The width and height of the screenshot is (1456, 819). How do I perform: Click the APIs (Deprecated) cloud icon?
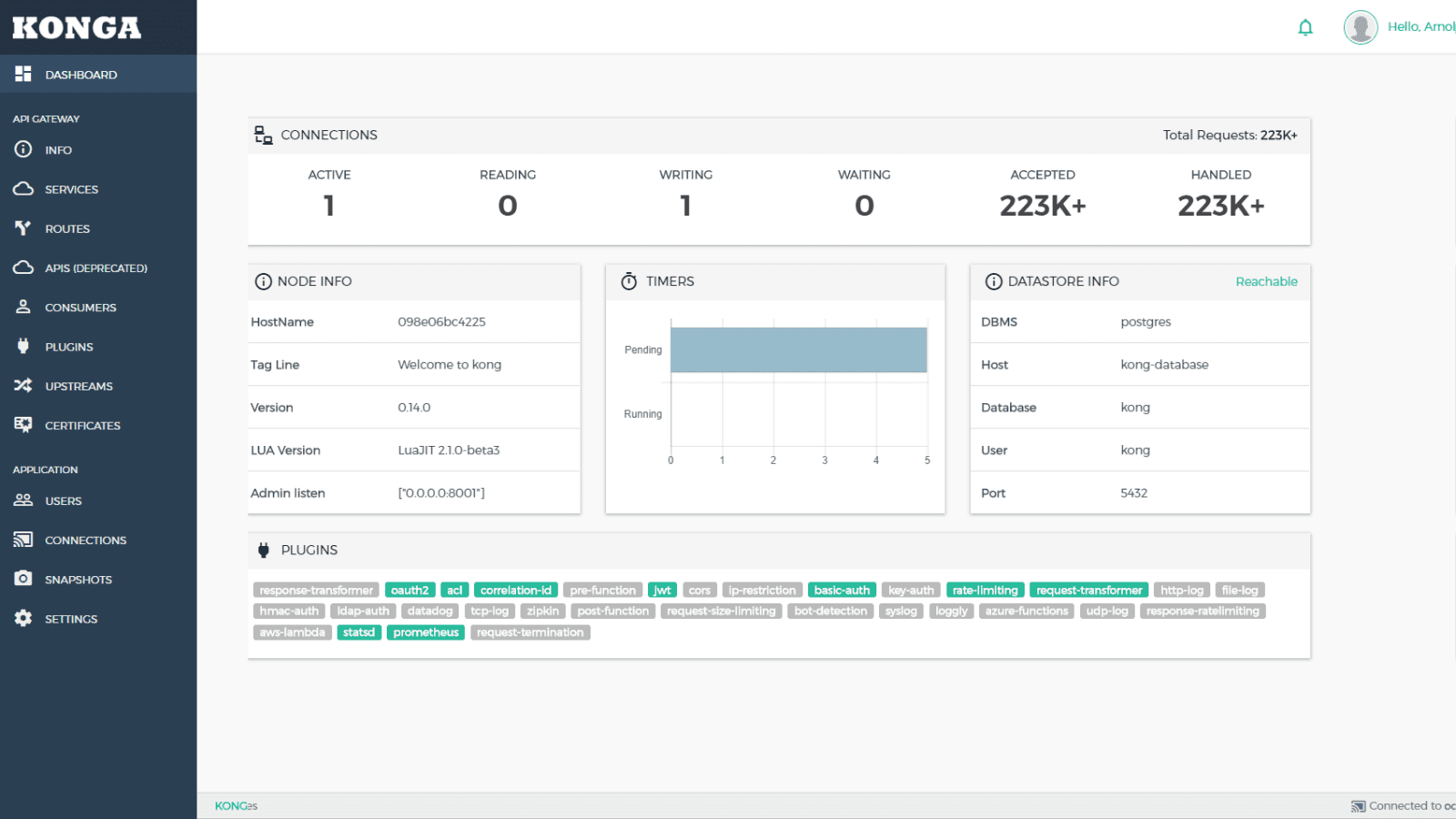(23, 268)
